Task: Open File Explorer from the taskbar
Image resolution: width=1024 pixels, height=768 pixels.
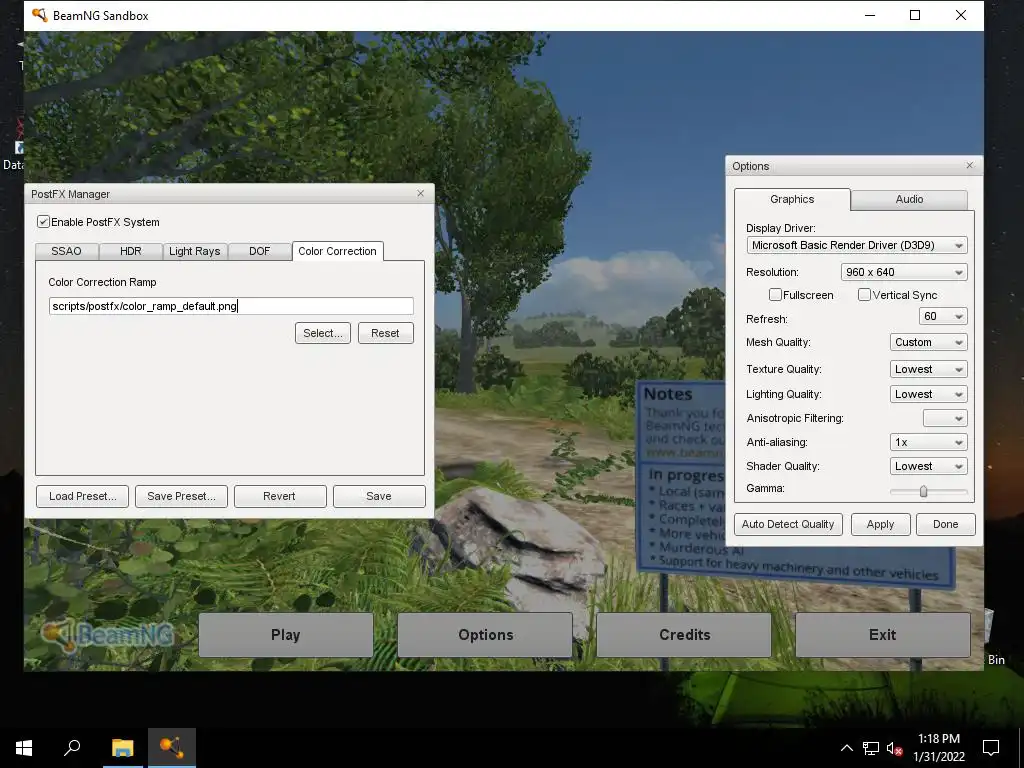Action: (122, 748)
